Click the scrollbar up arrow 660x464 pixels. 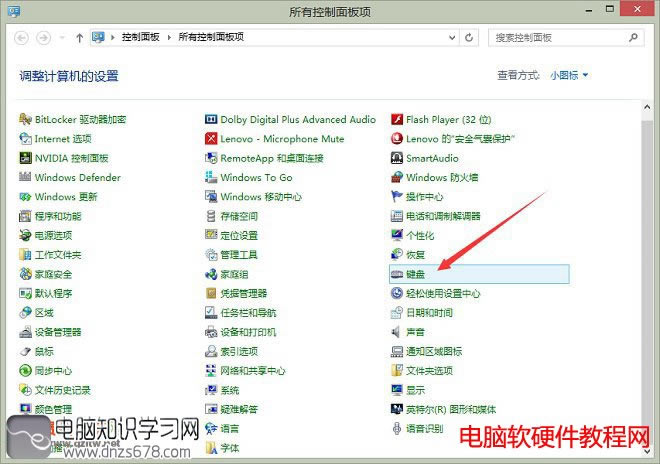click(x=647, y=107)
